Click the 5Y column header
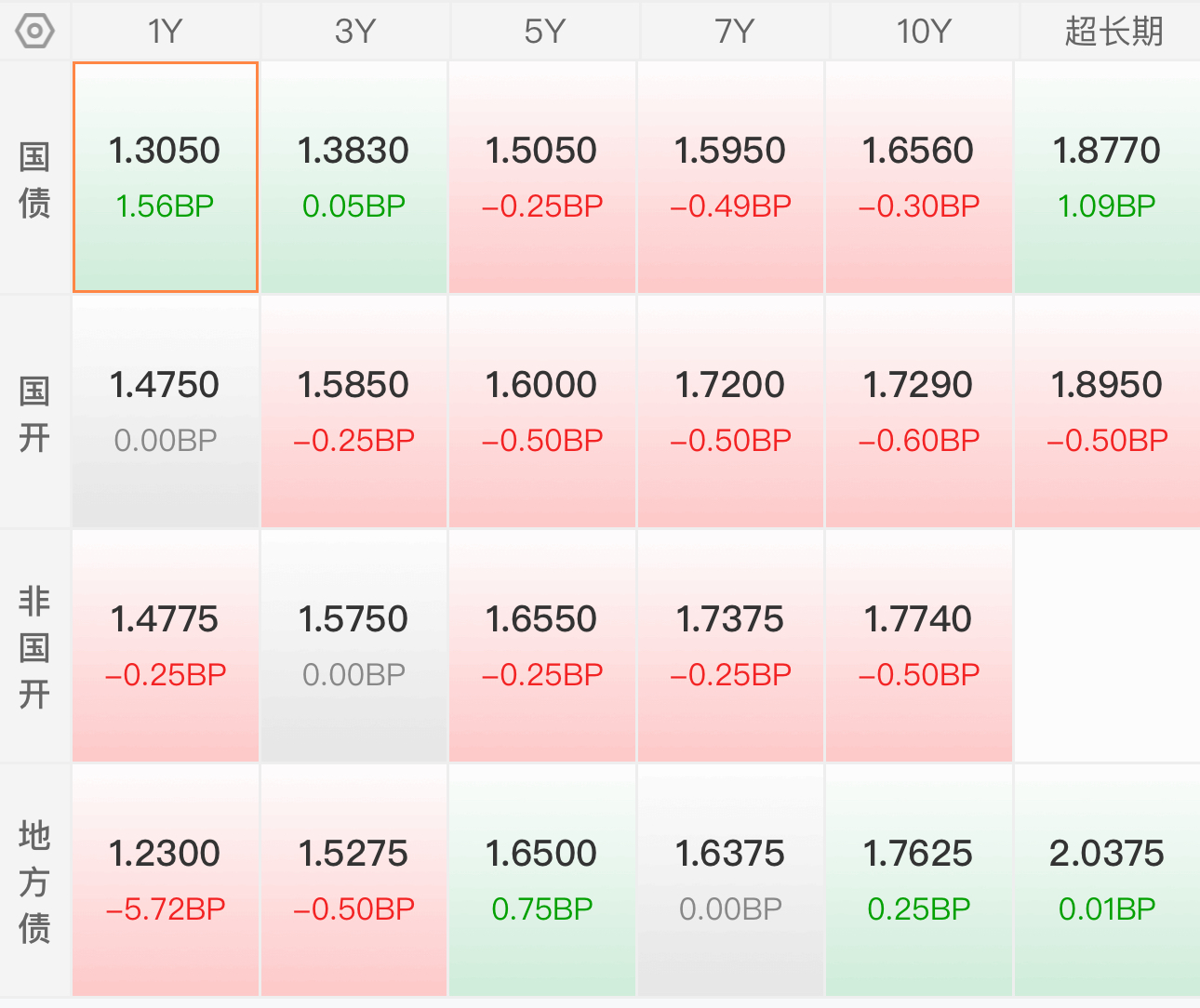 click(544, 31)
